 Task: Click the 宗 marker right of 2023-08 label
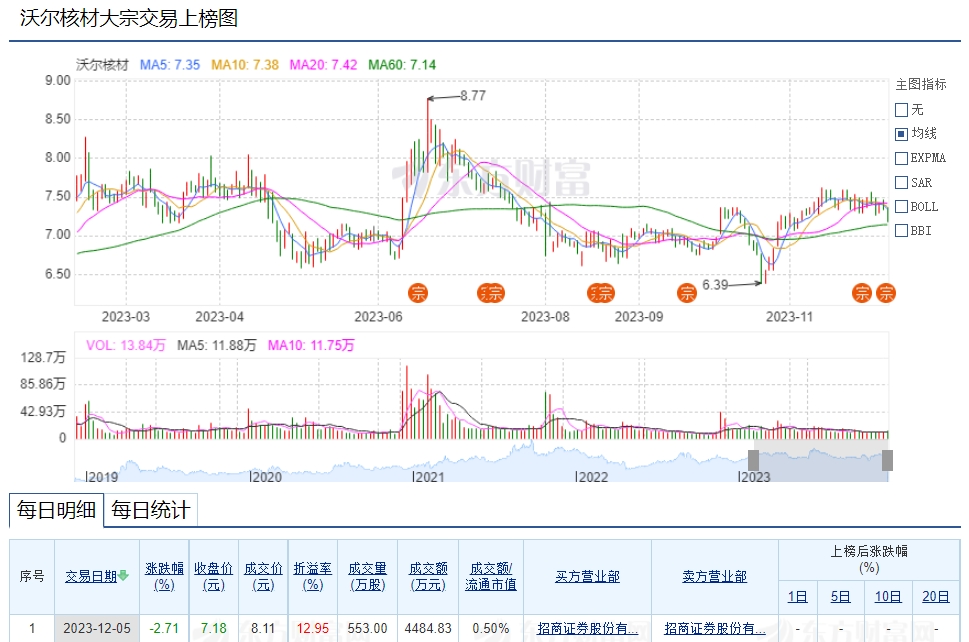pos(600,293)
